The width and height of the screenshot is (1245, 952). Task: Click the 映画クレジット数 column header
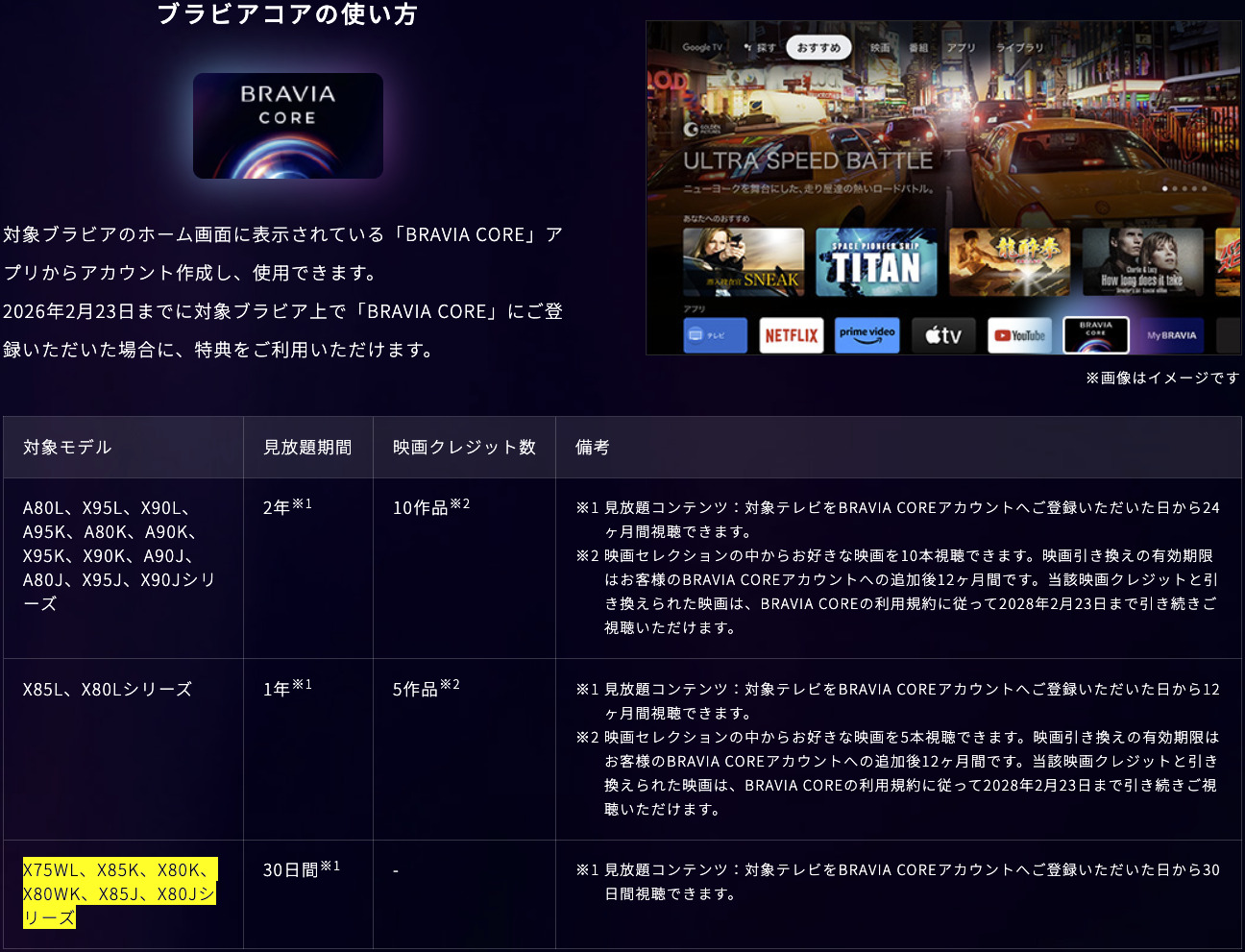pos(464,447)
